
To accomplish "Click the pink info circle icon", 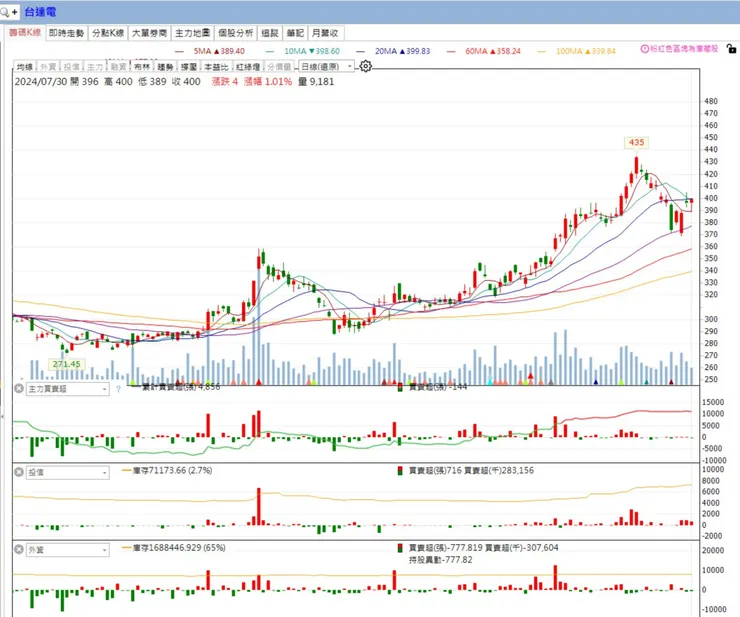I will [644, 49].
